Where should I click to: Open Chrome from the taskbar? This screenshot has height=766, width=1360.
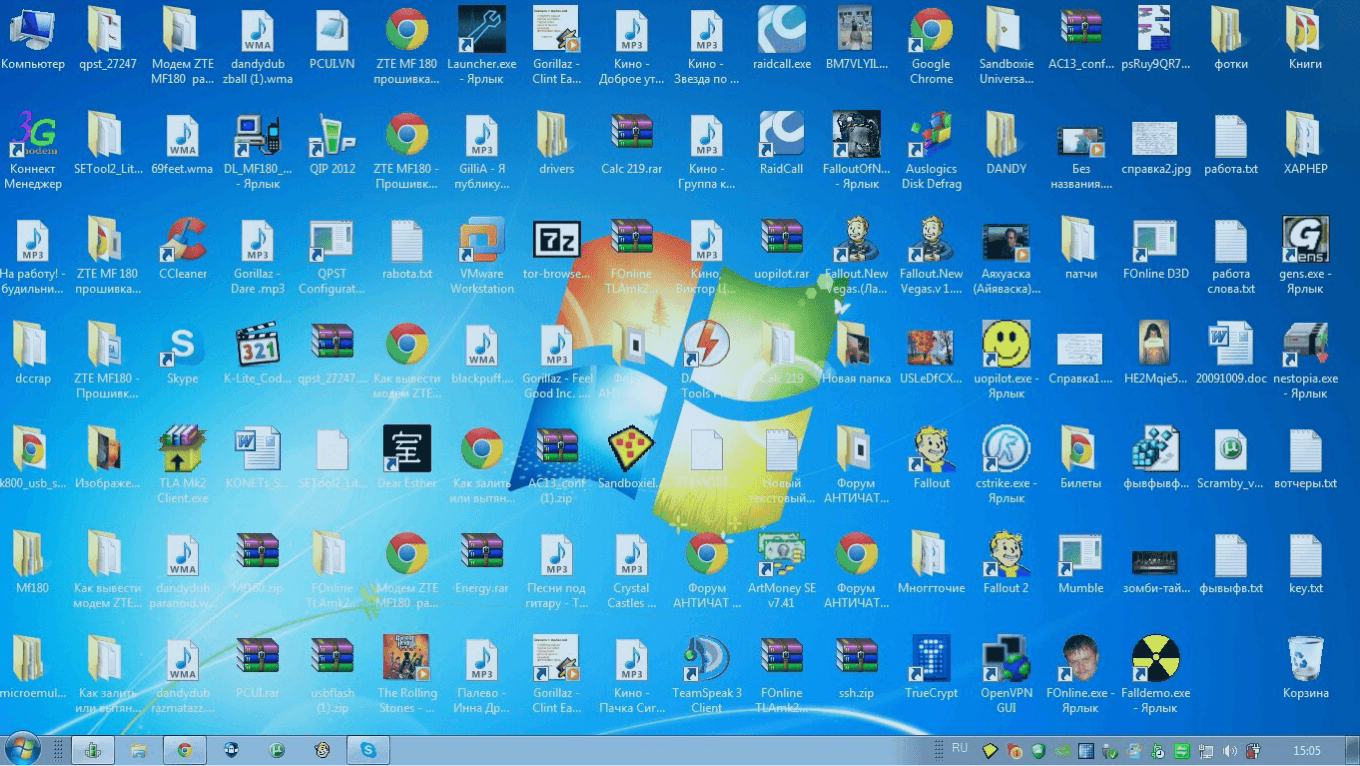point(184,750)
